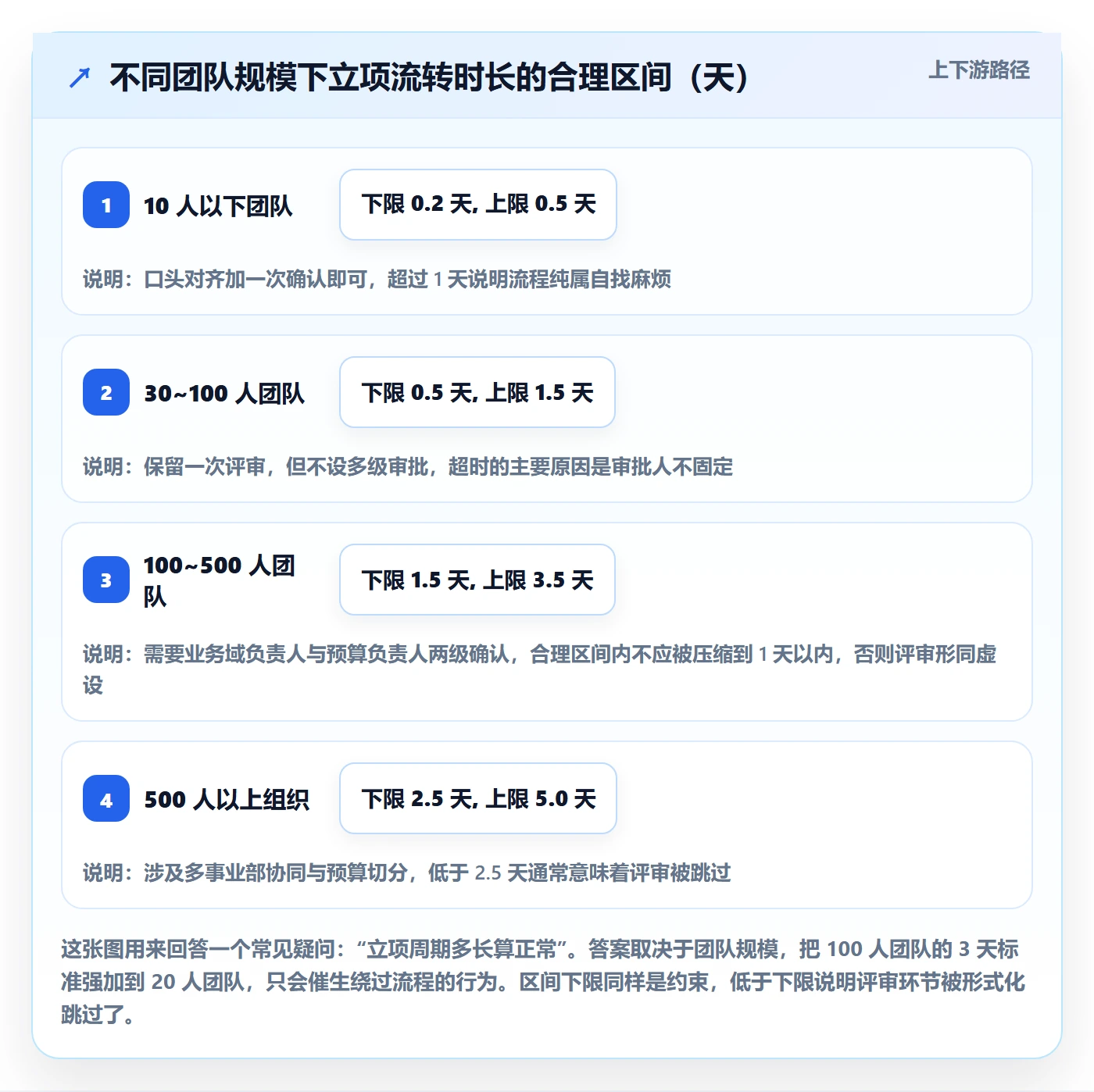
Task: Click the note about 多事业部协同与预算切分
Action: click(x=406, y=873)
